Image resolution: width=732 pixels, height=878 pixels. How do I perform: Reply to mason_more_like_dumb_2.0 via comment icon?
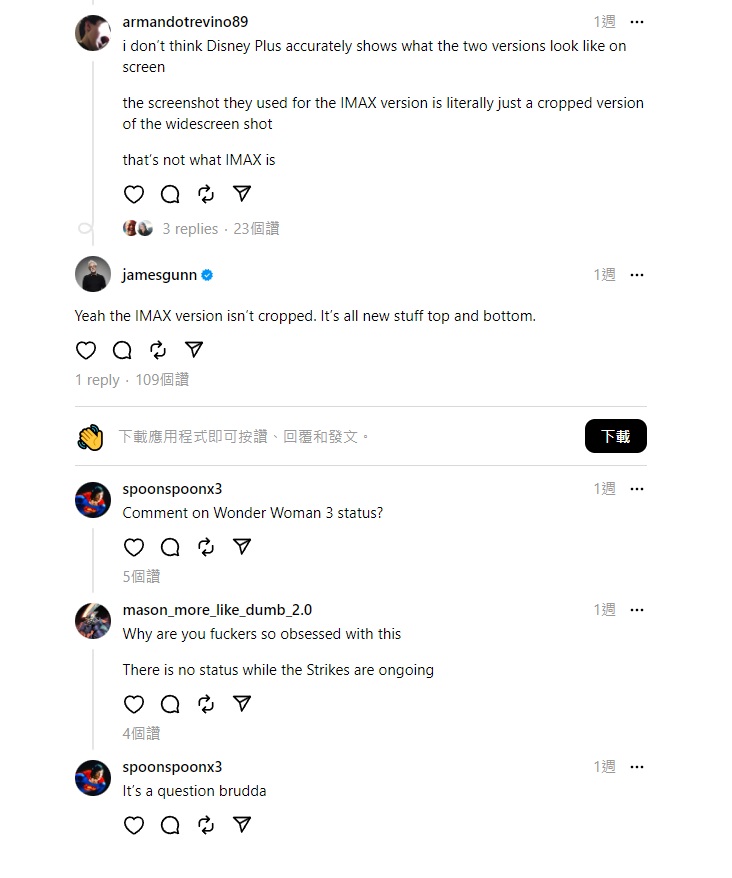click(170, 704)
